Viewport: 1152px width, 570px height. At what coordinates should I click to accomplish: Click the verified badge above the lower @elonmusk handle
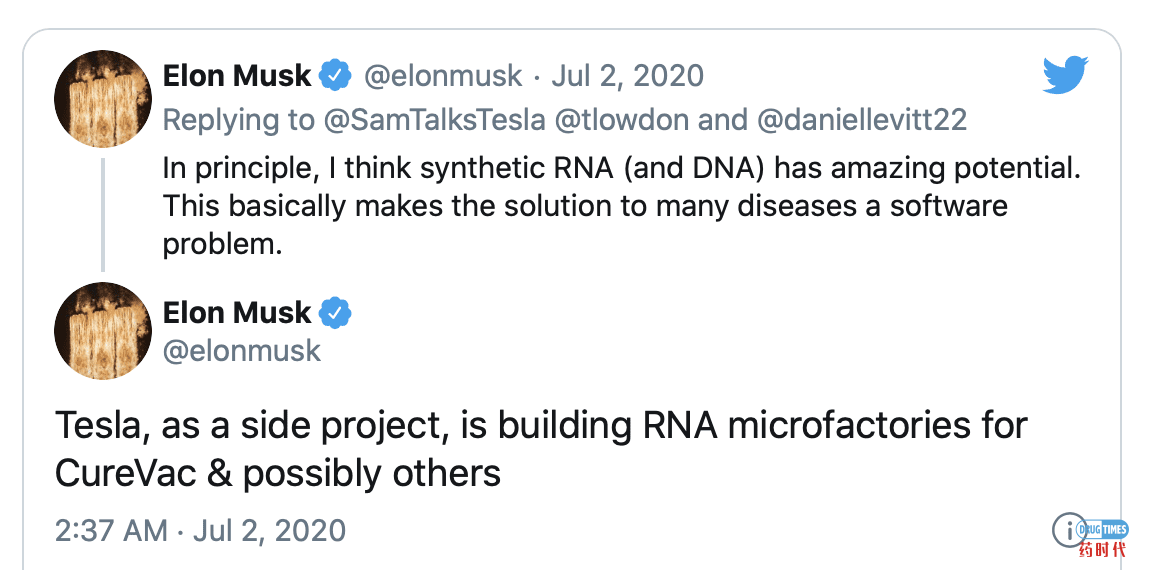click(x=335, y=313)
